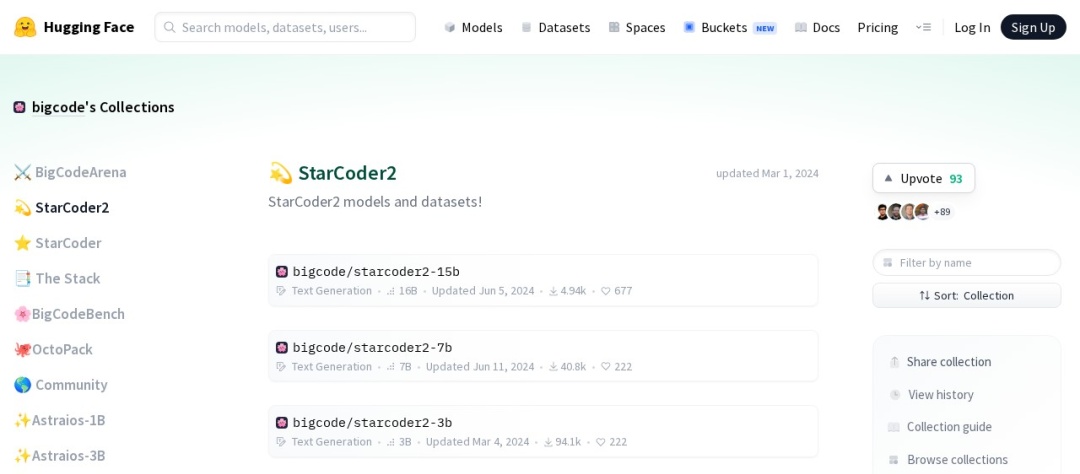Click the upvoters avatar group

pos(903,212)
